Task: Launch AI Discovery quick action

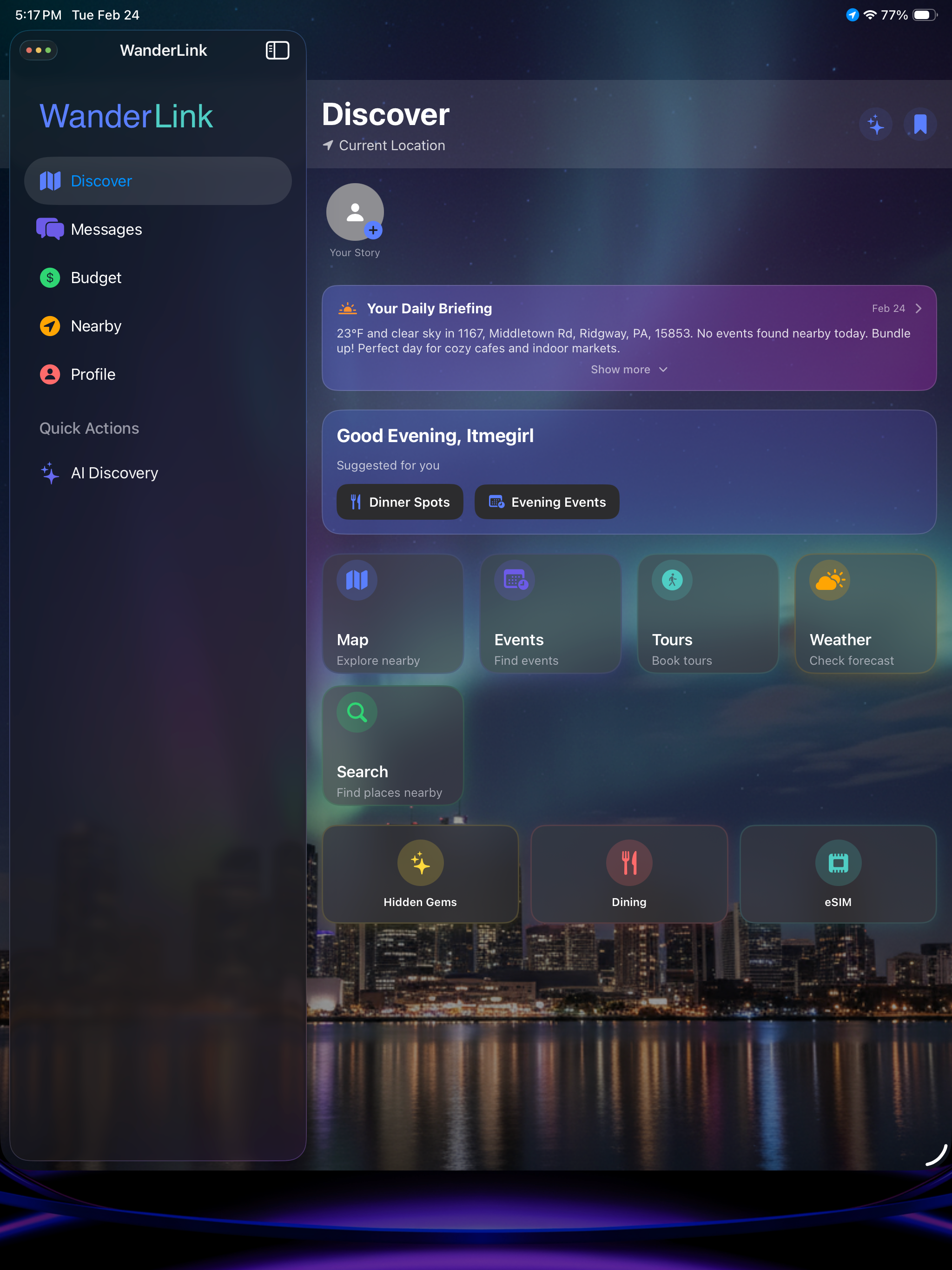Action: point(158,472)
